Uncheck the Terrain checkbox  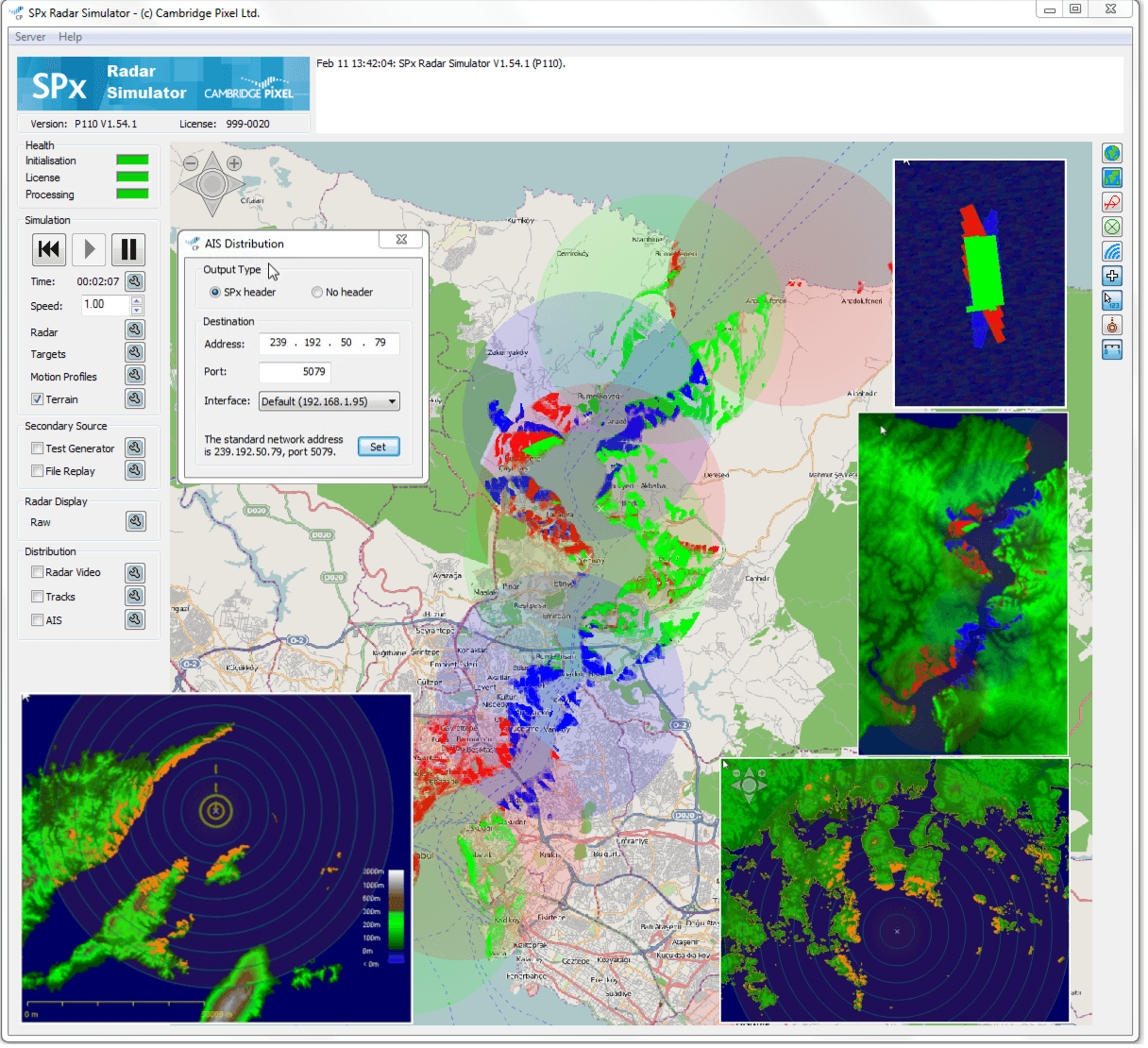(x=38, y=399)
